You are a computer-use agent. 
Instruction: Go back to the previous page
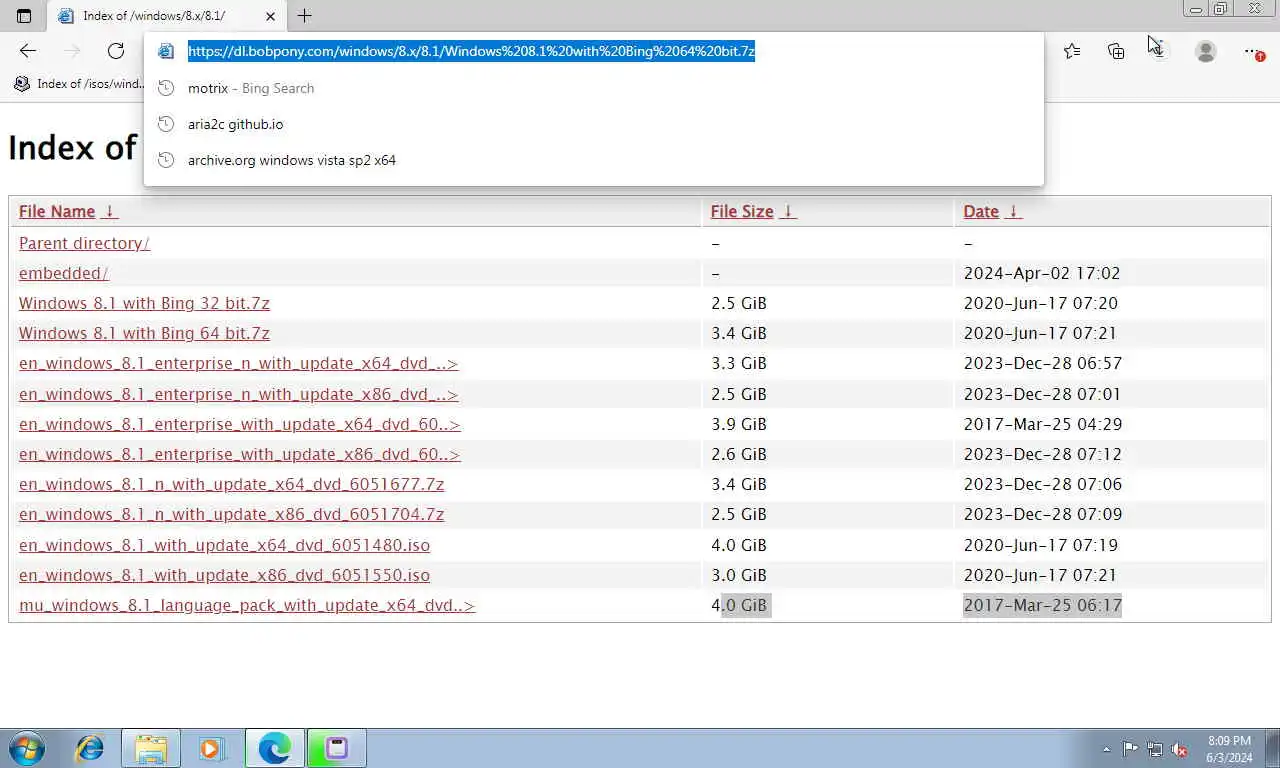tap(28, 51)
